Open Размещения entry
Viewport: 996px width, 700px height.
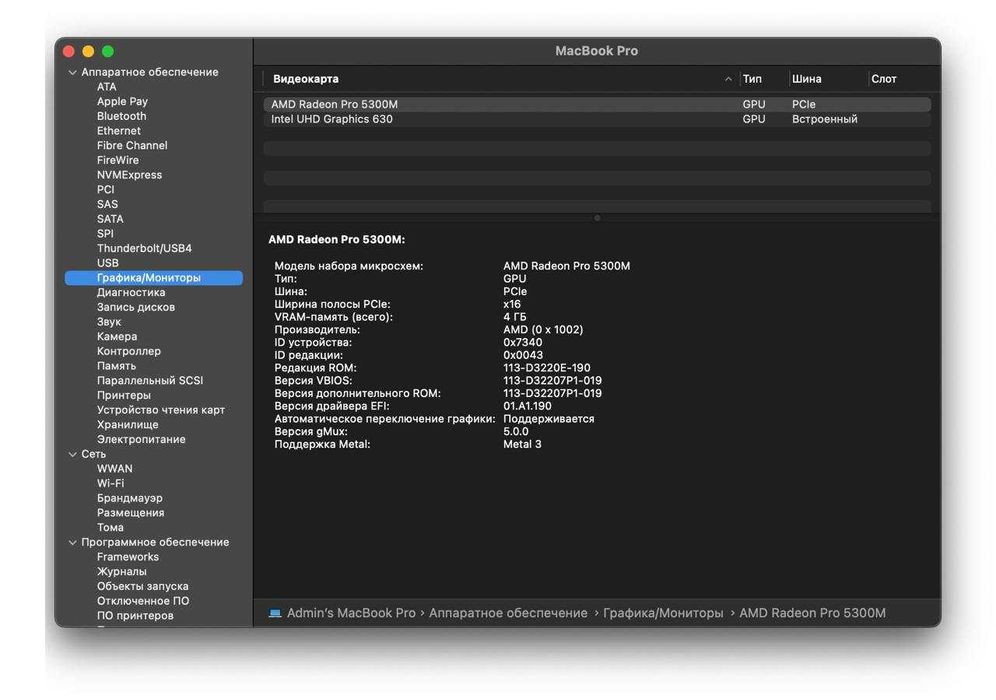130,513
